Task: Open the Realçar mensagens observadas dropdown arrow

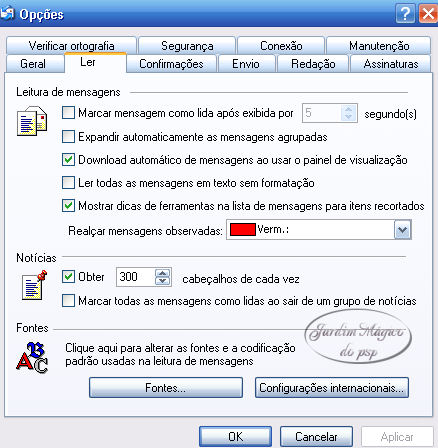Action: coord(402,230)
